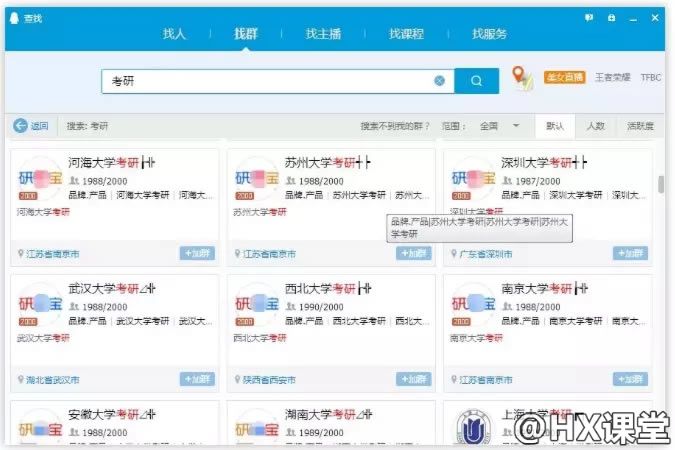Sort results by 活跃度
The width and height of the screenshot is (675, 450).
pyautogui.click(x=640, y=126)
